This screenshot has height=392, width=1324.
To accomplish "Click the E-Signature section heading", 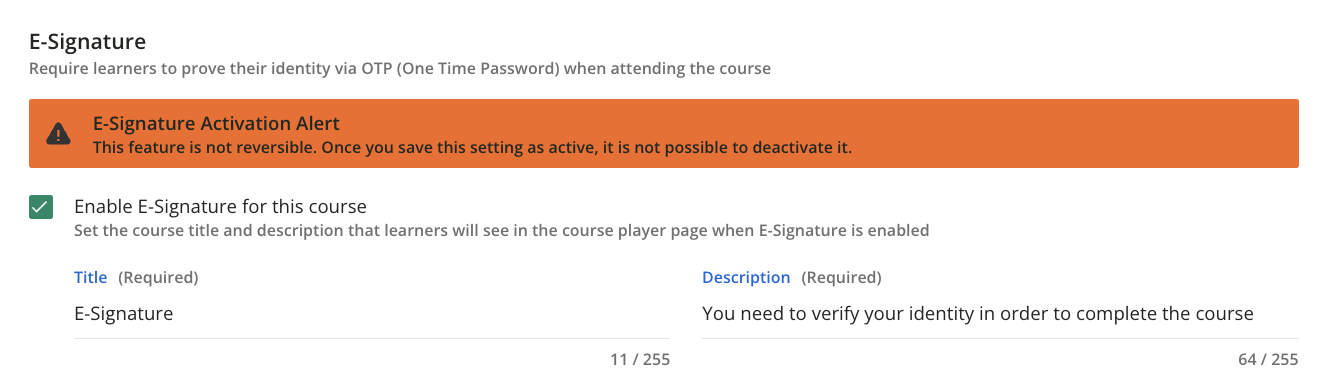I will (87, 42).
